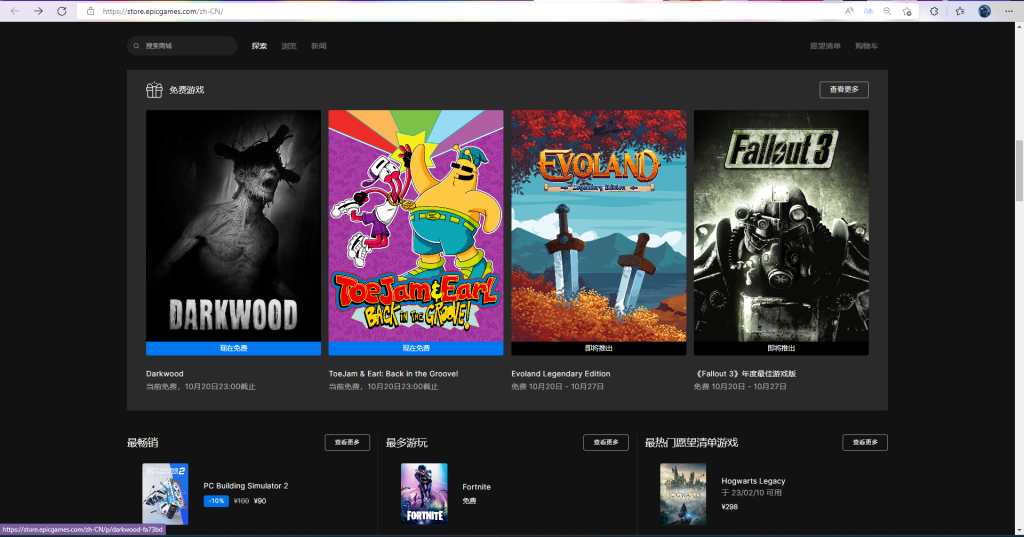The height and width of the screenshot is (537, 1024).
Task: Open the Darkwood cover art
Action: click(233, 225)
